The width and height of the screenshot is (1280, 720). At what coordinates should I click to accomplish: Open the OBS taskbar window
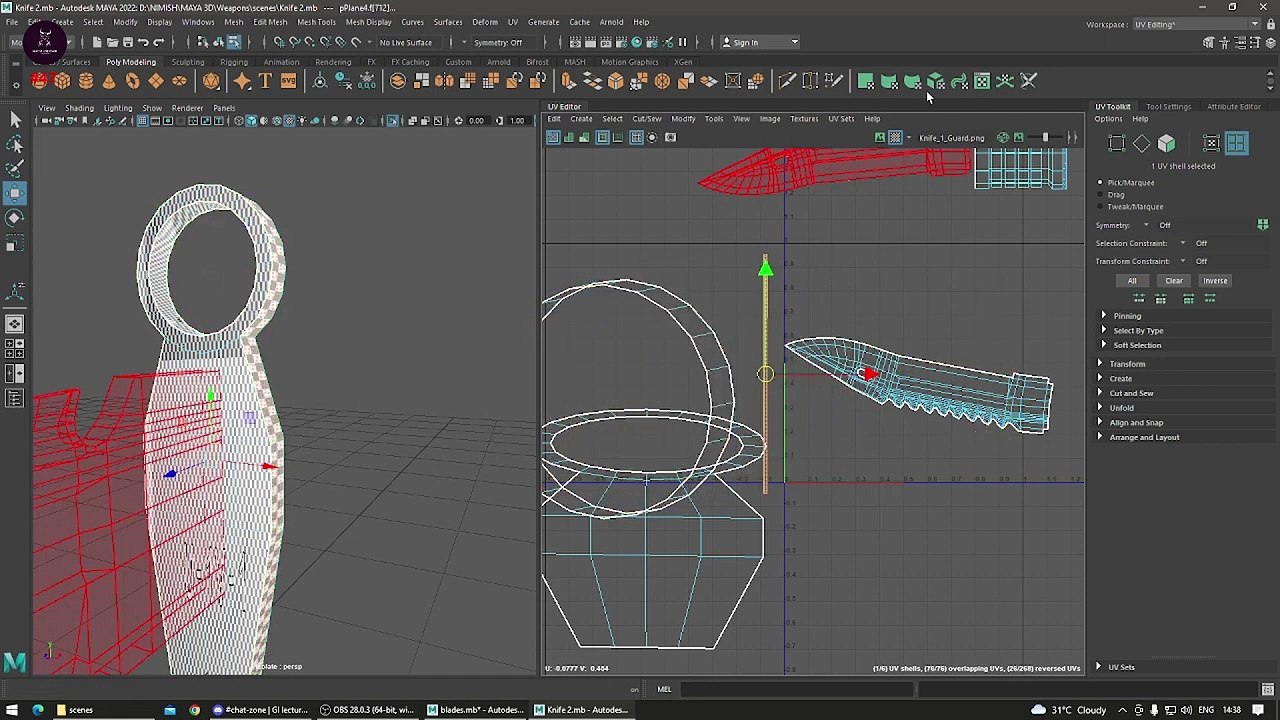coord(367,710)
